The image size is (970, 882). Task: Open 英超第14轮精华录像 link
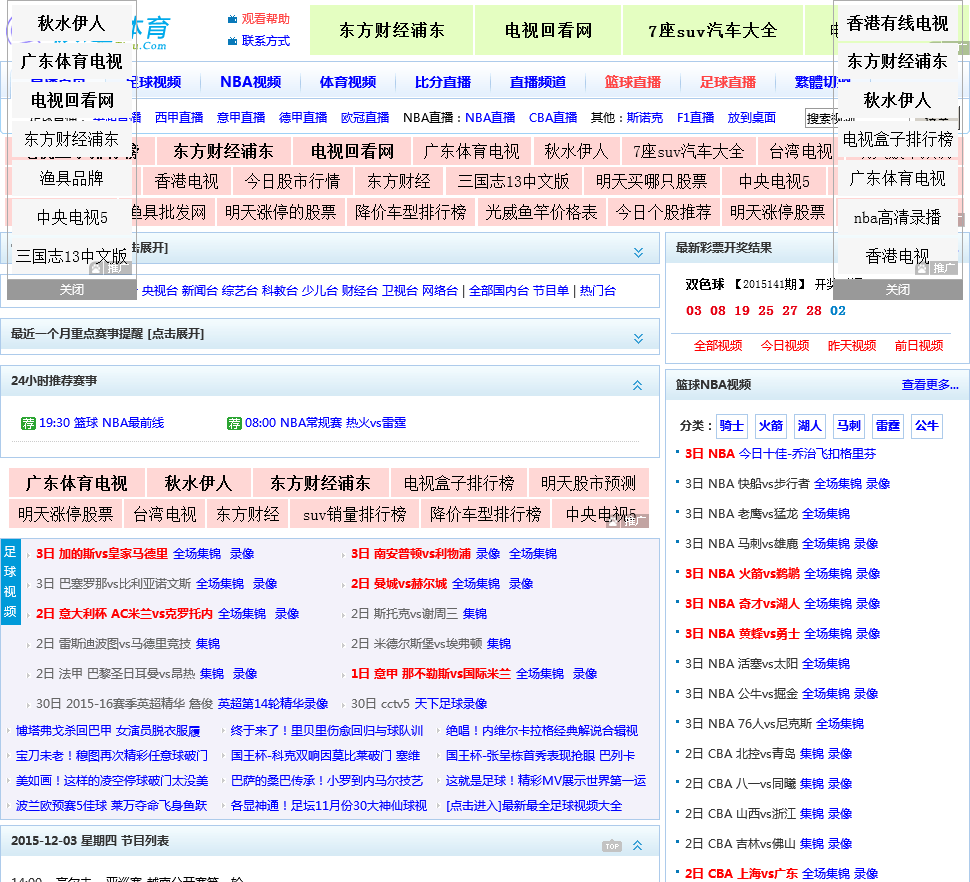[273, 704]
